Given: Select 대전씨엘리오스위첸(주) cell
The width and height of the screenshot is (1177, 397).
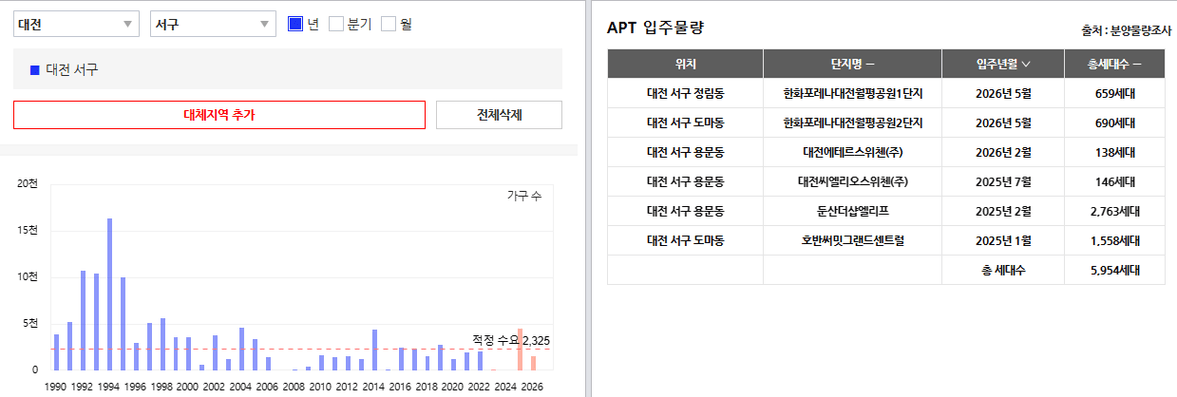Looking at the screenshot, I should click(x=852, y=182).
